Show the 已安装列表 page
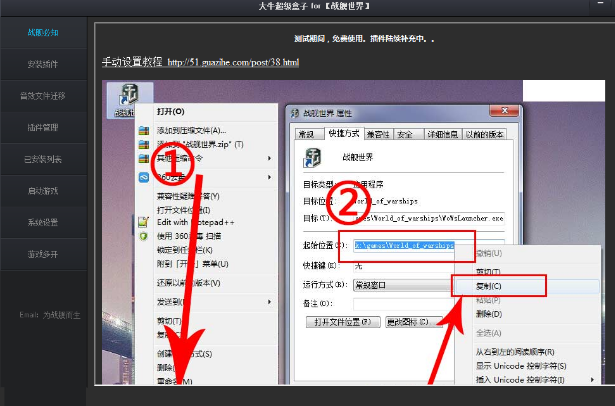The image size is (615, 406). click(x=43, y=159)
